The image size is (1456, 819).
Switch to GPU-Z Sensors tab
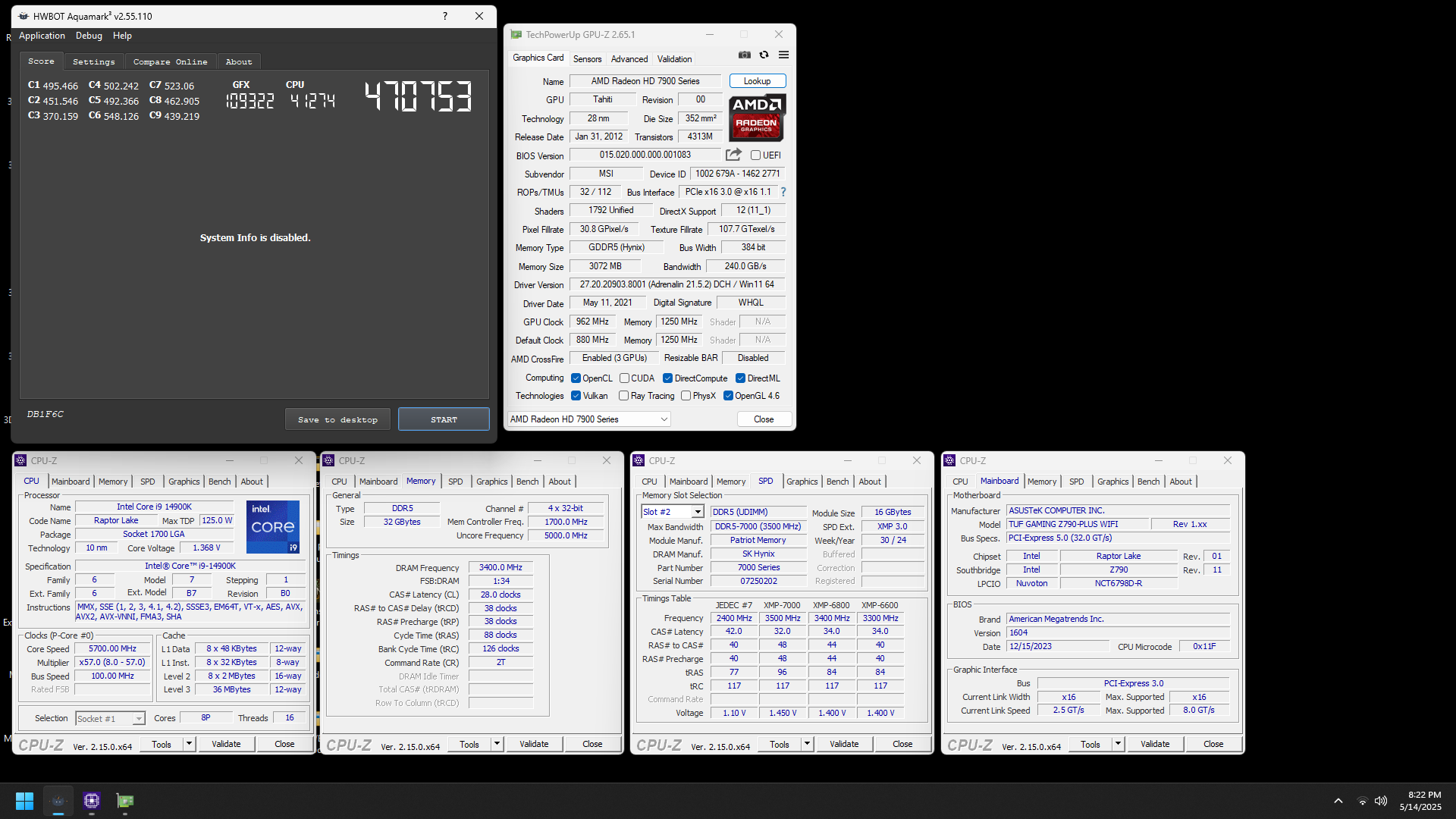[x=587, y=58]
